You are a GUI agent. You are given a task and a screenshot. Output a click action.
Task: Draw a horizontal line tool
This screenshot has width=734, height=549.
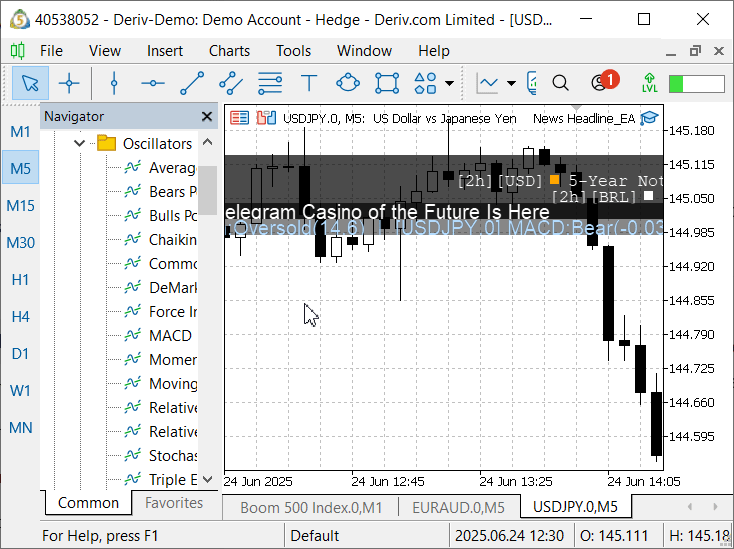coord(153,83)
